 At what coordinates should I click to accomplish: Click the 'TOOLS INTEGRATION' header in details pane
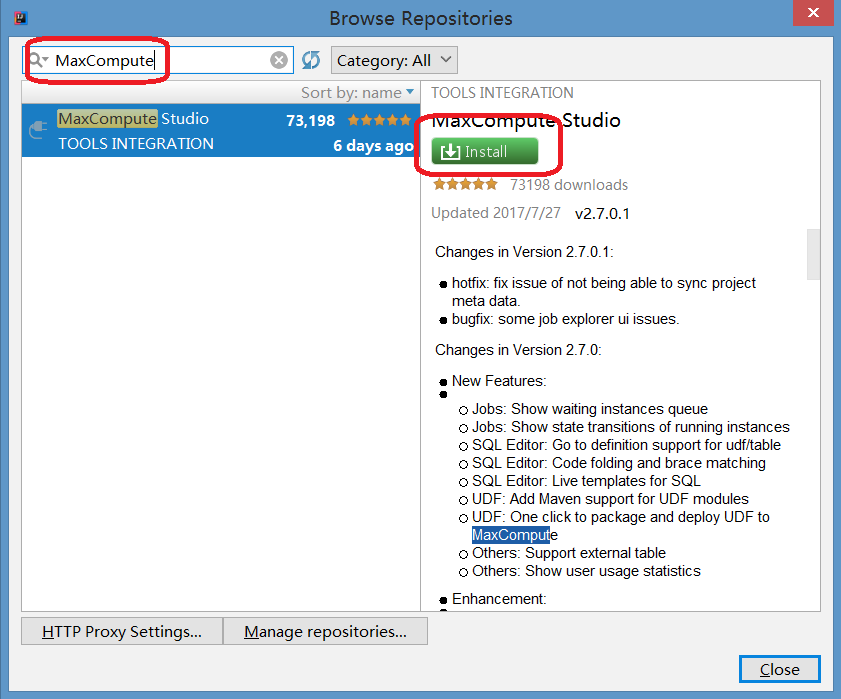click(x=503, y=93)
